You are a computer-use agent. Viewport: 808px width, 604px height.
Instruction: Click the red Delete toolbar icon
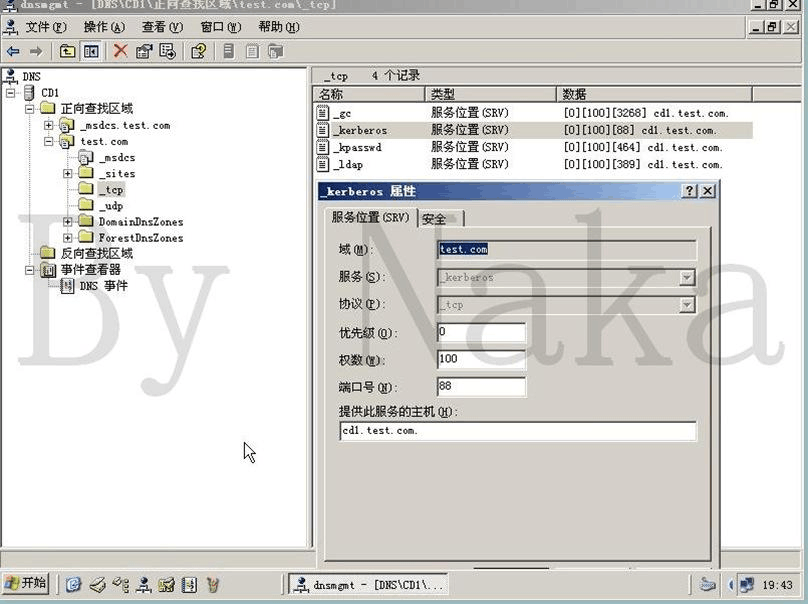click(120, 51)
